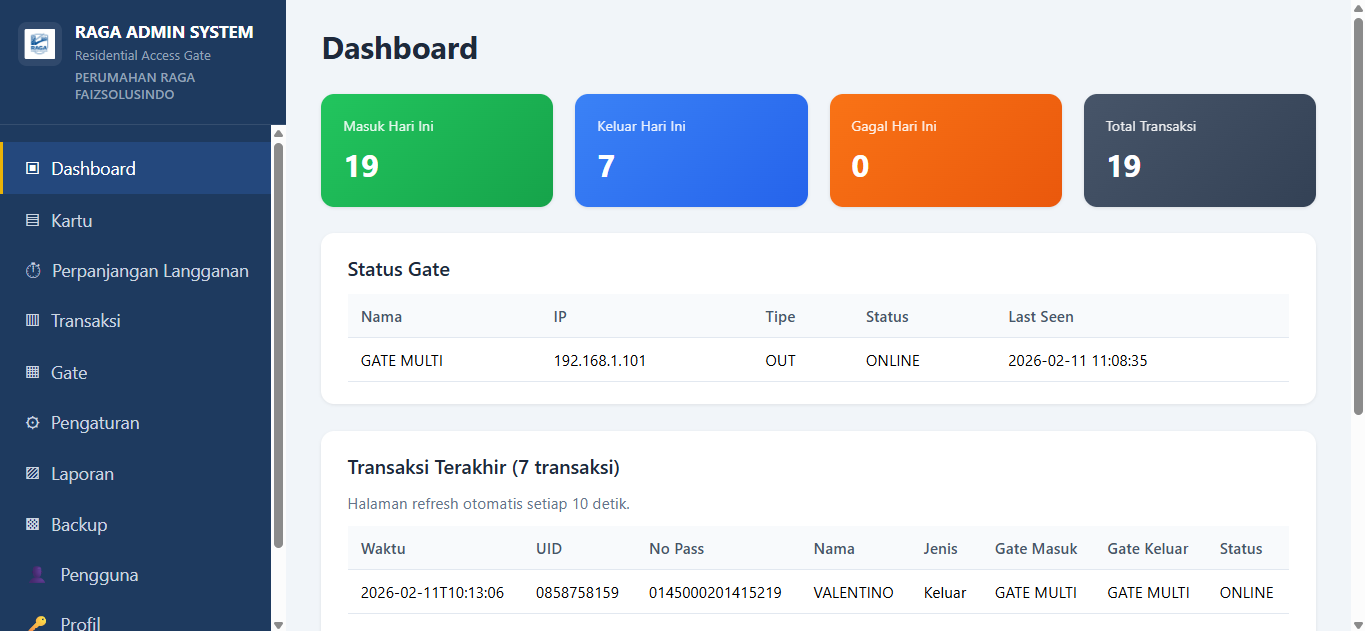The height and width of the screenshot is (631, 1365).
Task: Click the Kartu card icon
Action: [x=32, y=221]
